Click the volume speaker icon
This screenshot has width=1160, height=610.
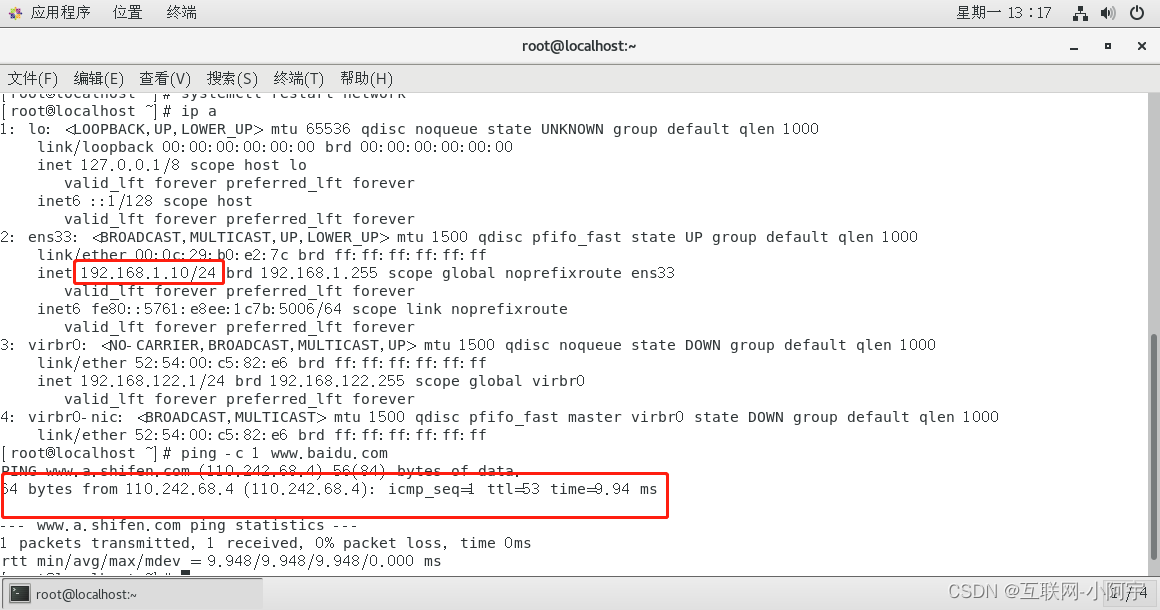(x=1107, y=13)
